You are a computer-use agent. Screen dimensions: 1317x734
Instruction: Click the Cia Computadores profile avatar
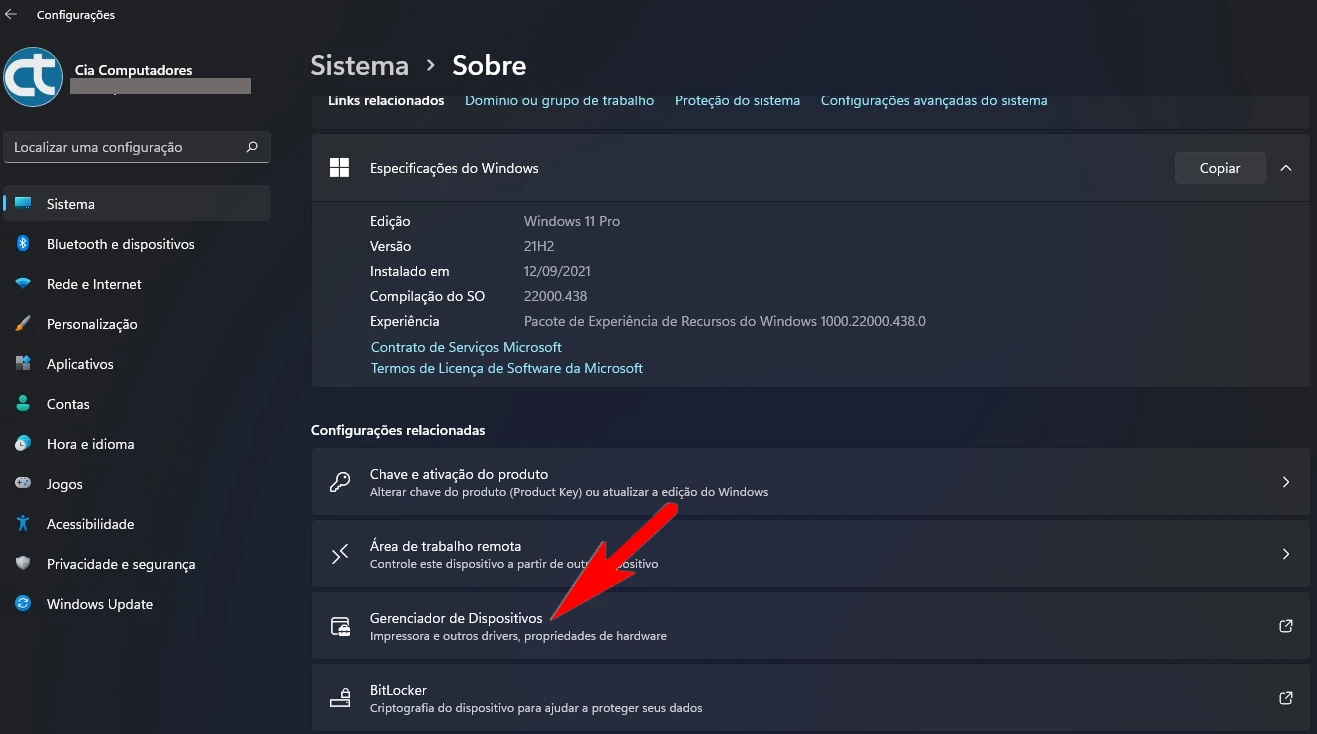click(33, 76)
